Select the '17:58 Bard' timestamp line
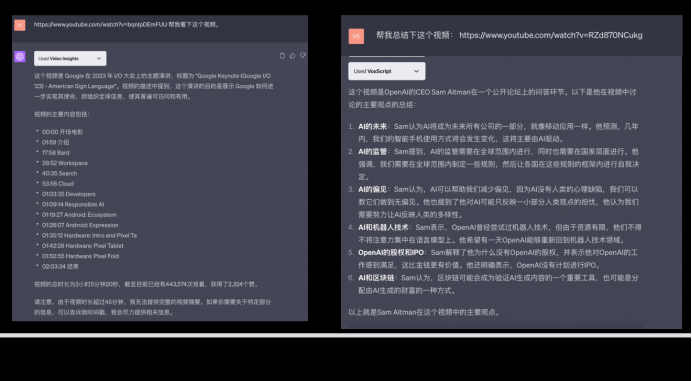 [56, 153]
